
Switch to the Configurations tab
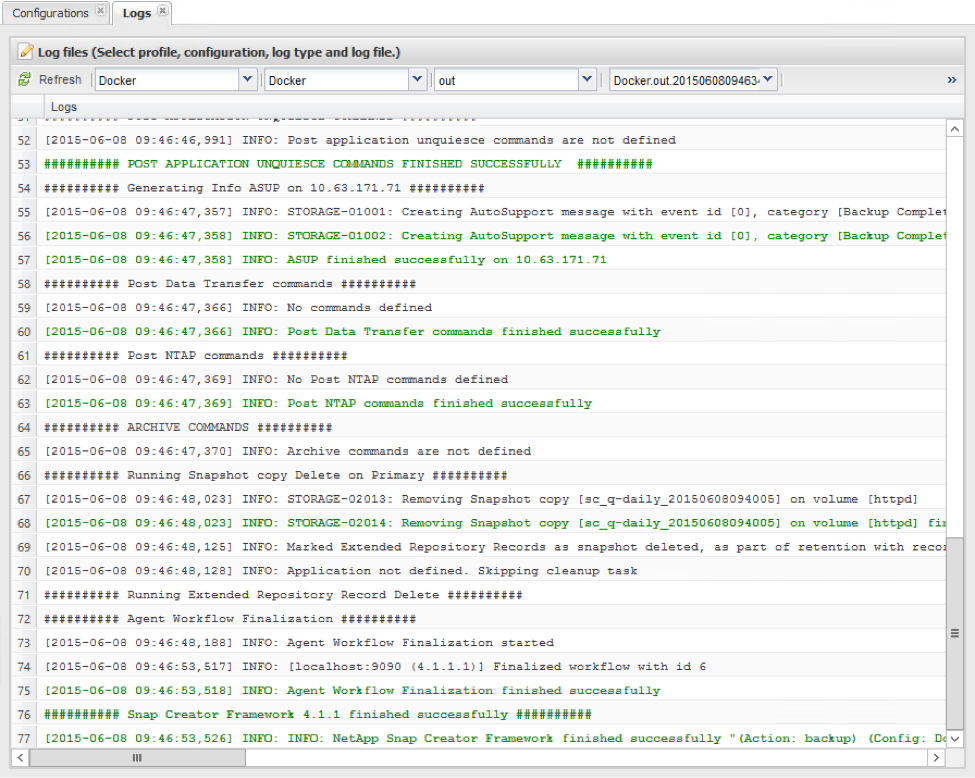pos(50,13)
